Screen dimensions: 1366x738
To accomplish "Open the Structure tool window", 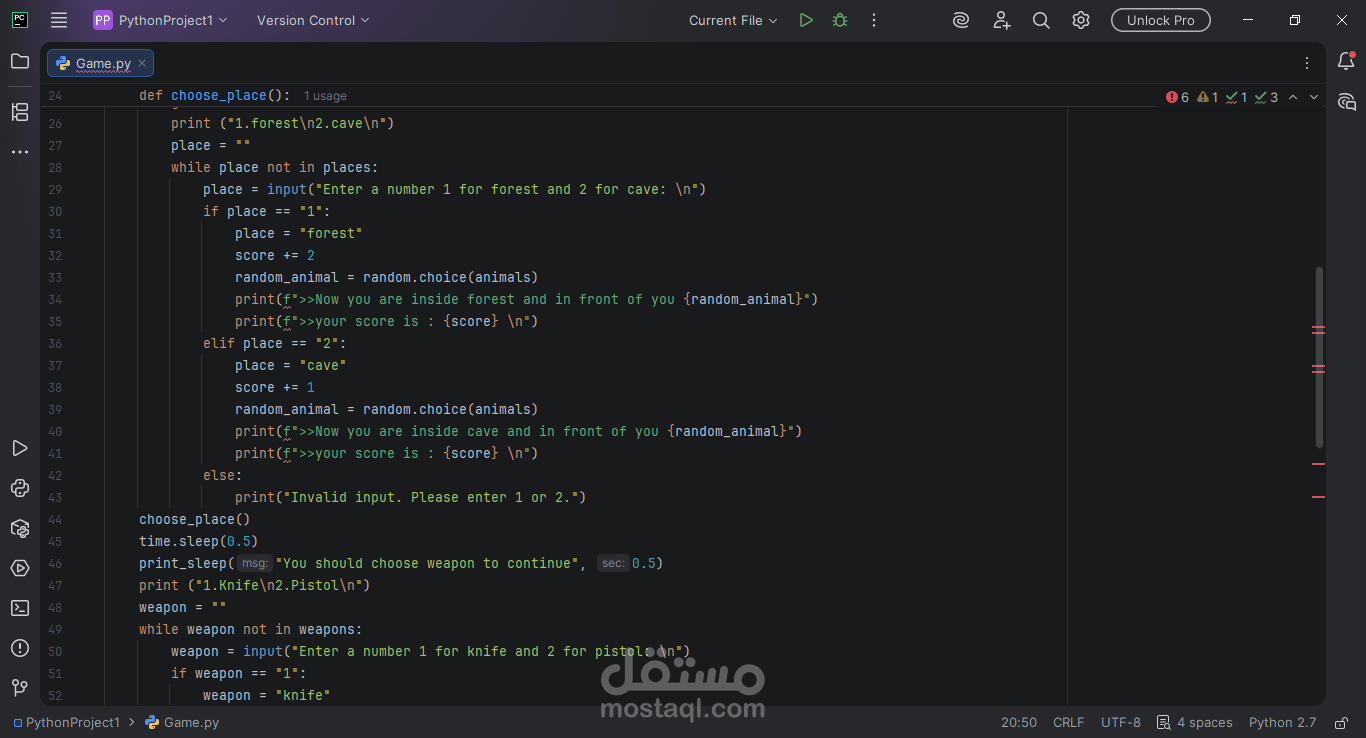I will [20, 112].
